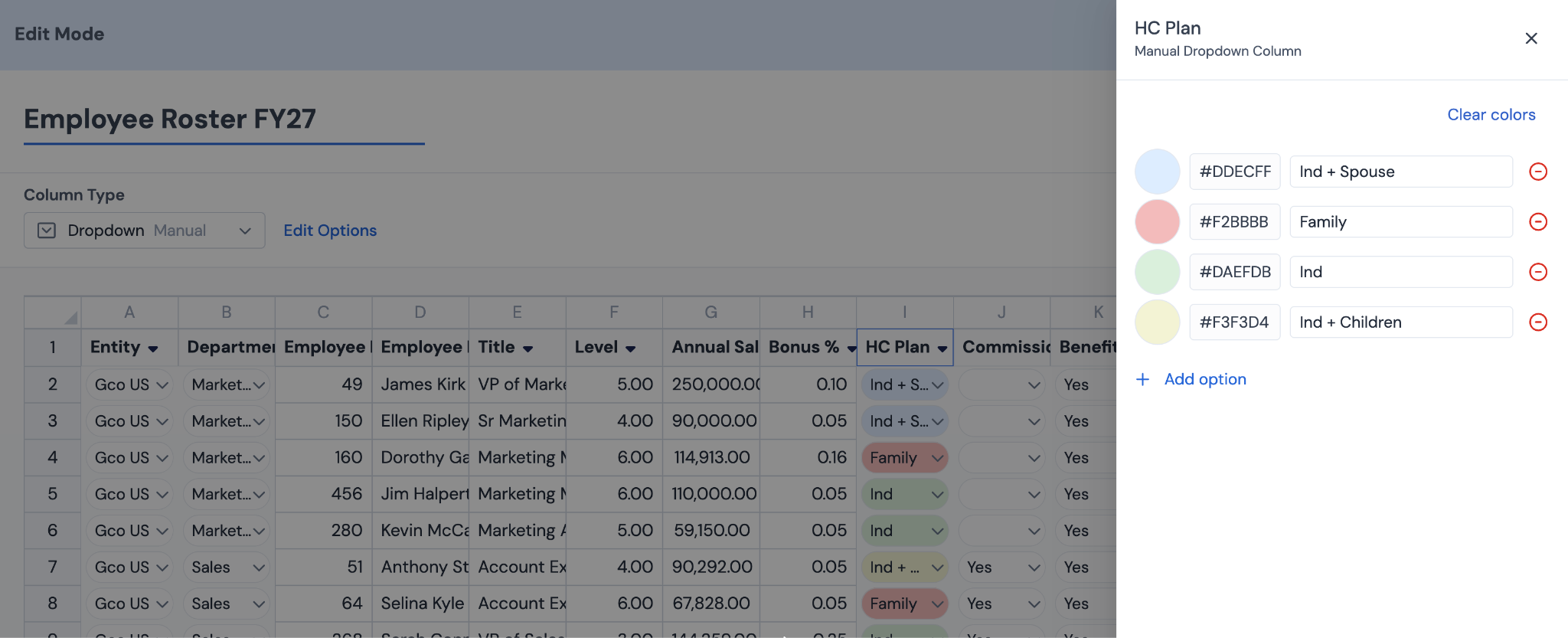This screenshot has height=638, width=1568.
Task: Open the green color swatch for Ind
Action: pos(1157,272)
